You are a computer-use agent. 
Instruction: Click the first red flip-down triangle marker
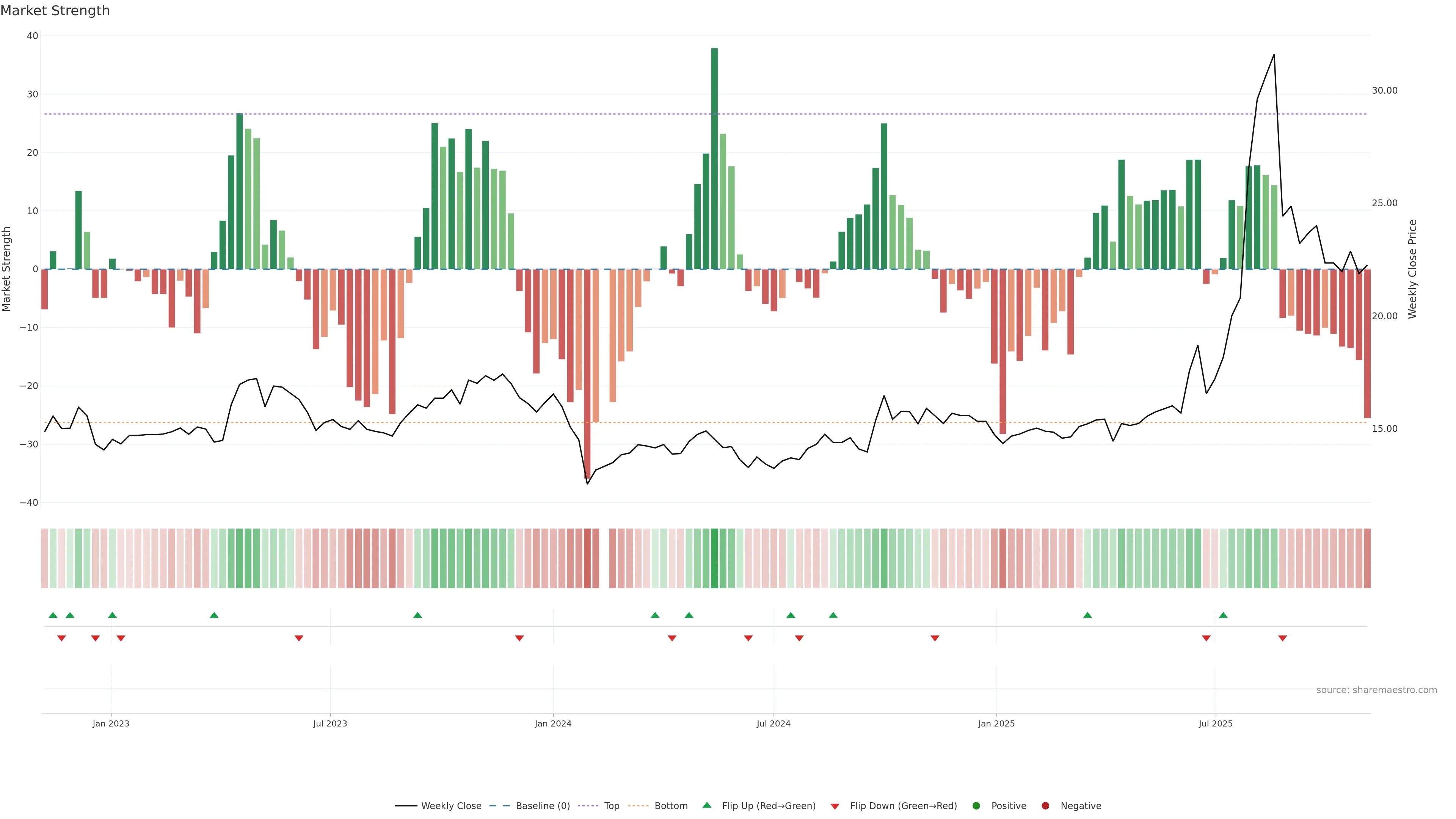[61, 638]
